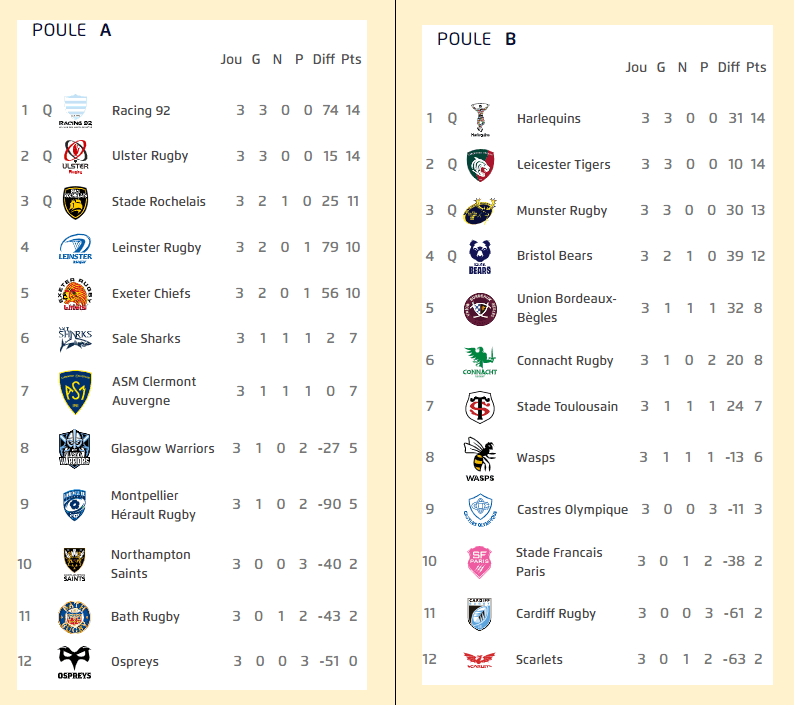Click the ASM Clermont Auvergne badge
The width and height of the screenshot is (794, 705).
76,391
